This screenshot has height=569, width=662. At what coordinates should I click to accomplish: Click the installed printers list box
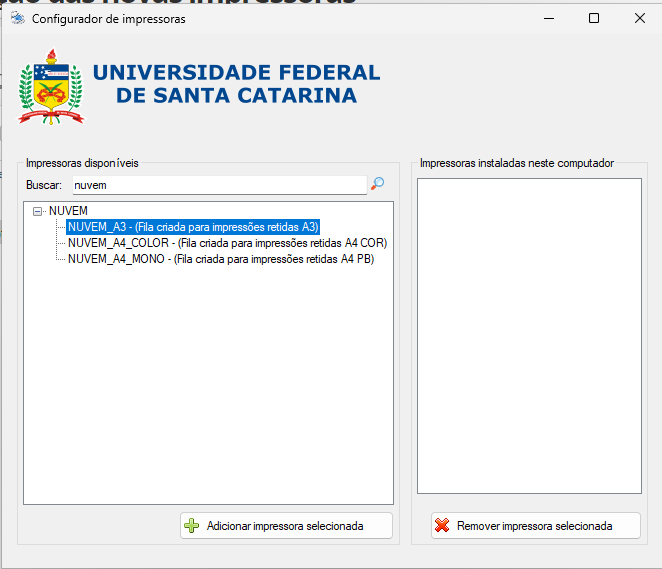pos(529,336)
